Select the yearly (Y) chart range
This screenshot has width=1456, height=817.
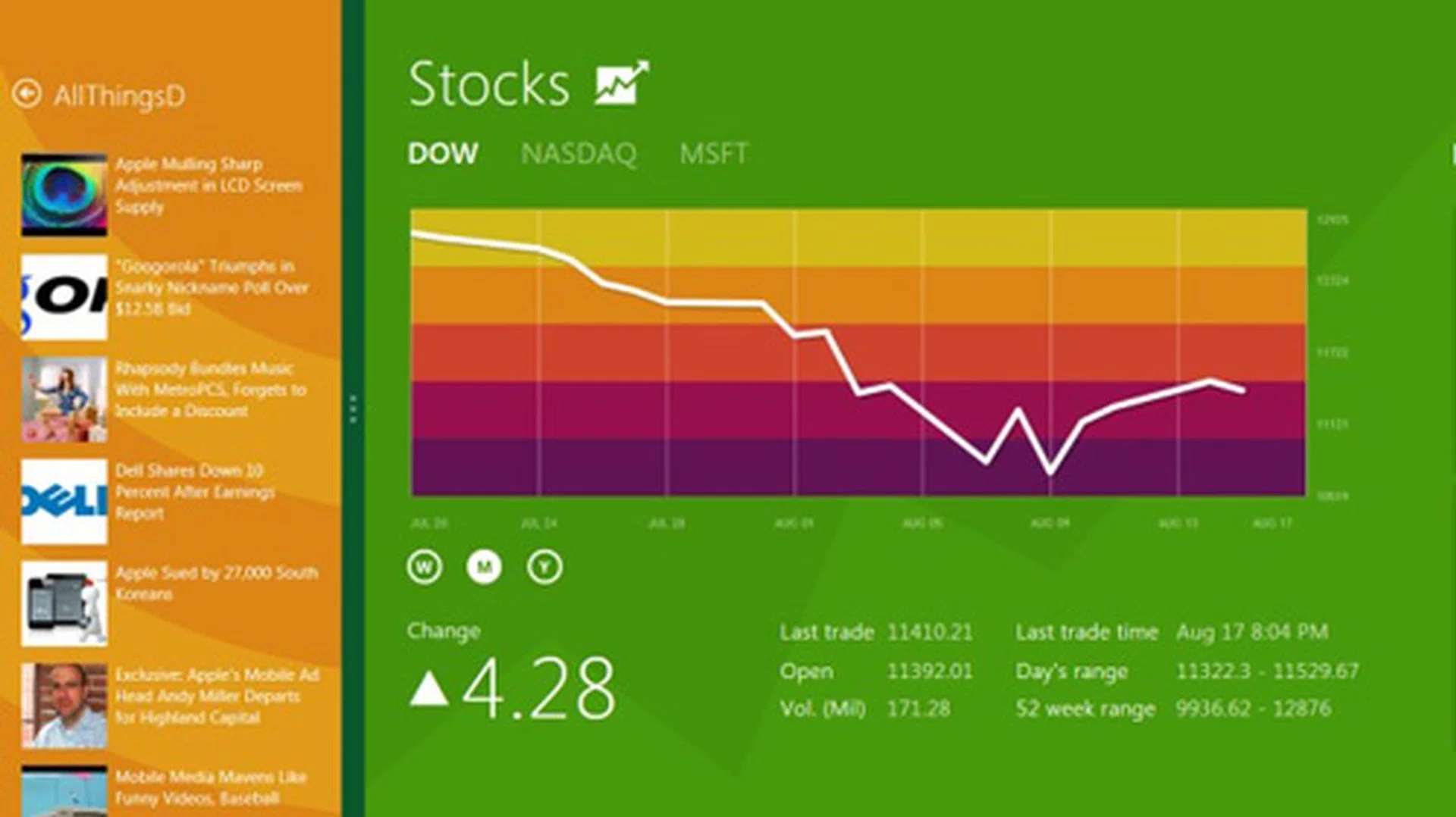coord(544,567)
